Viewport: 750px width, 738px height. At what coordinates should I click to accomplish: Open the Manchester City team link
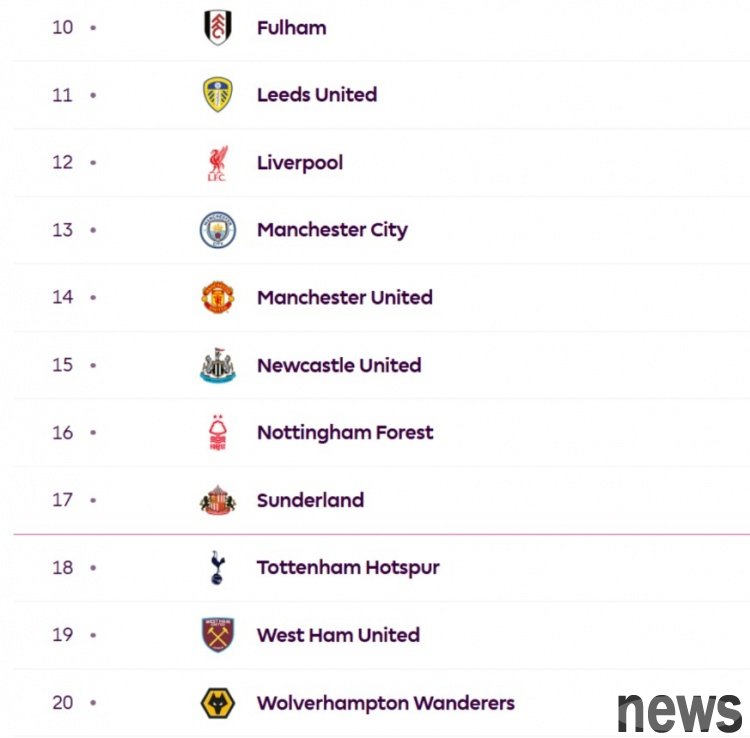tap(332, 230)
